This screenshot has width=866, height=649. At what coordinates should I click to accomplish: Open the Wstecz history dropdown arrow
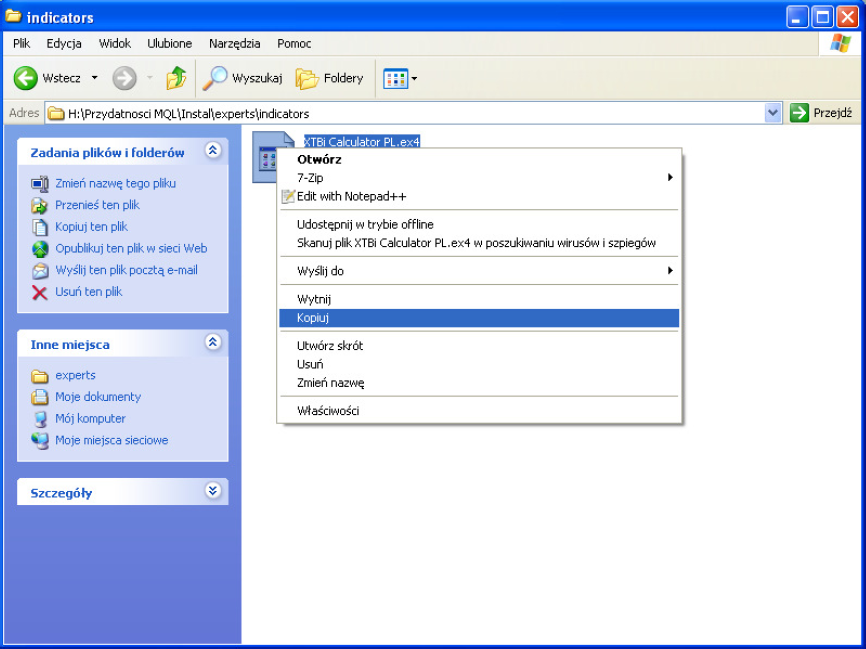(95, 78)
